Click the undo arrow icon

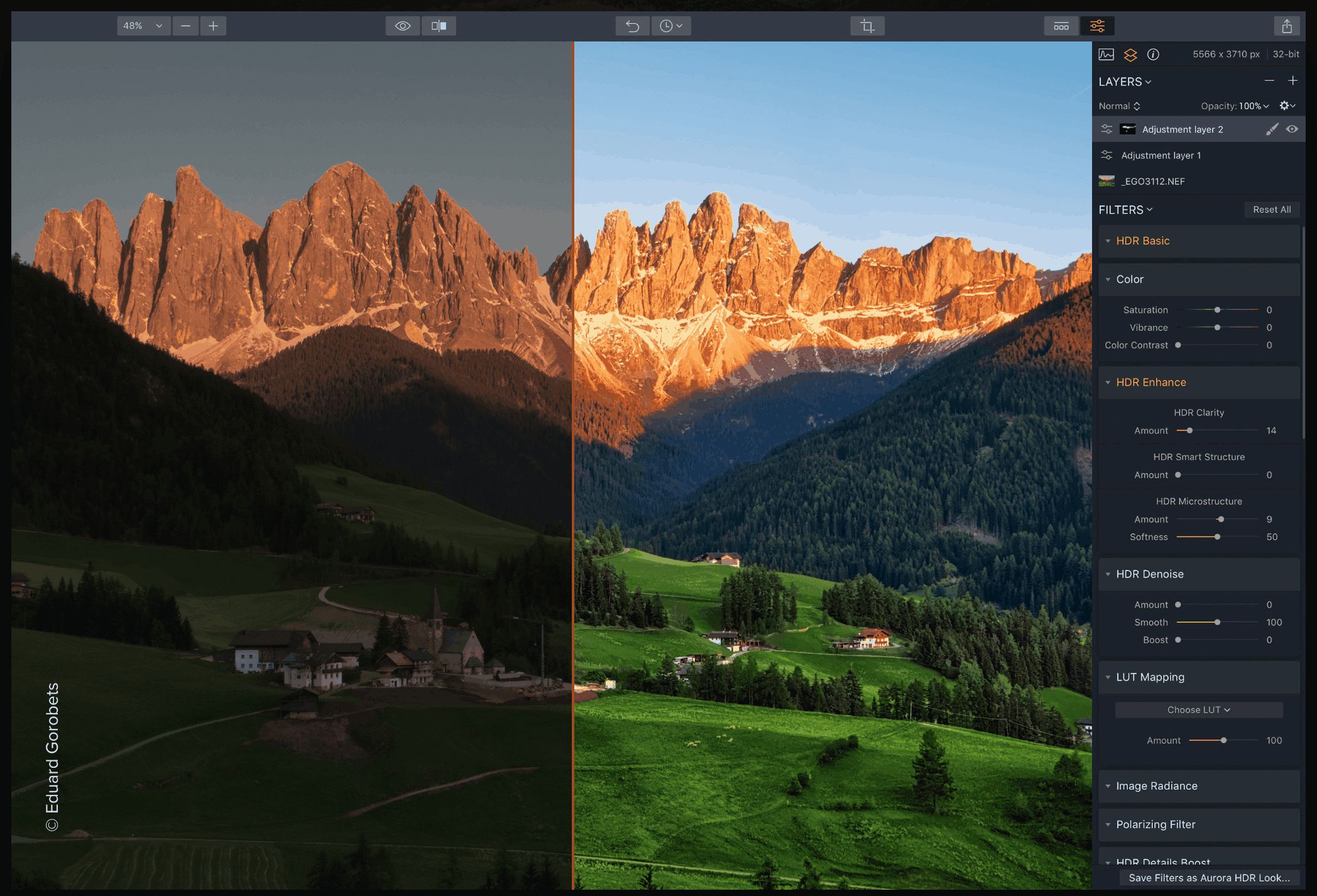point(632,26)
